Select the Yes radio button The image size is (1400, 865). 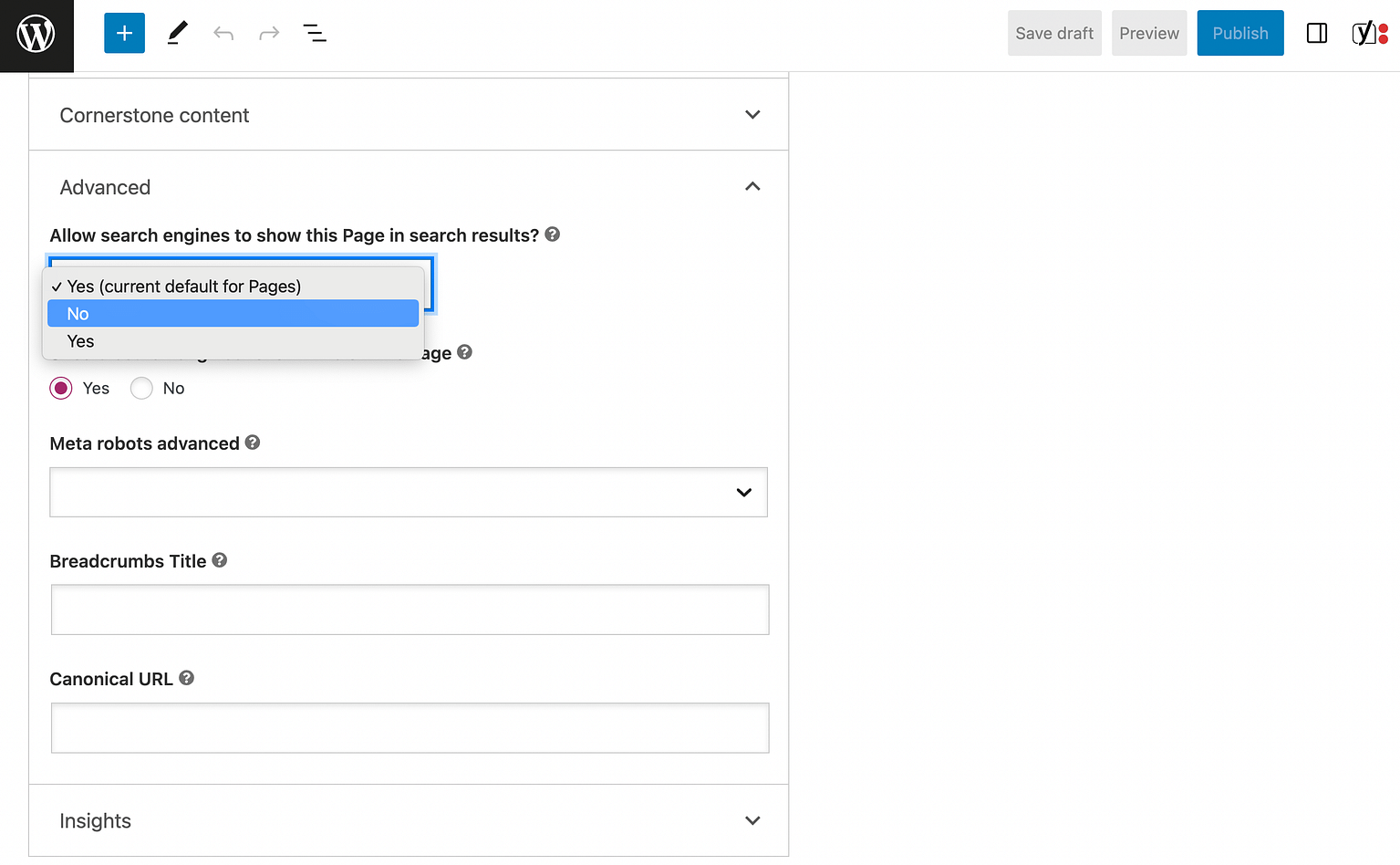[x=60, y=388]
